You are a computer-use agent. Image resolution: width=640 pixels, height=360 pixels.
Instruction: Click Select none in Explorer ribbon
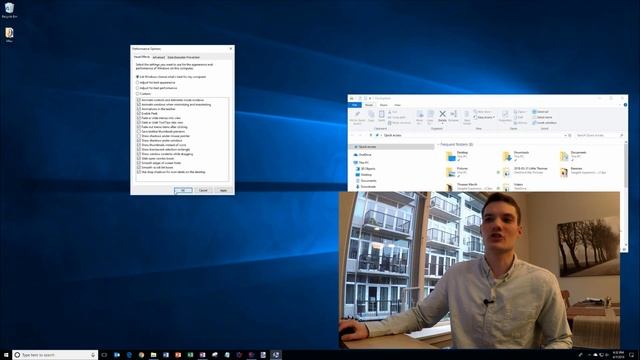point(542,117)
